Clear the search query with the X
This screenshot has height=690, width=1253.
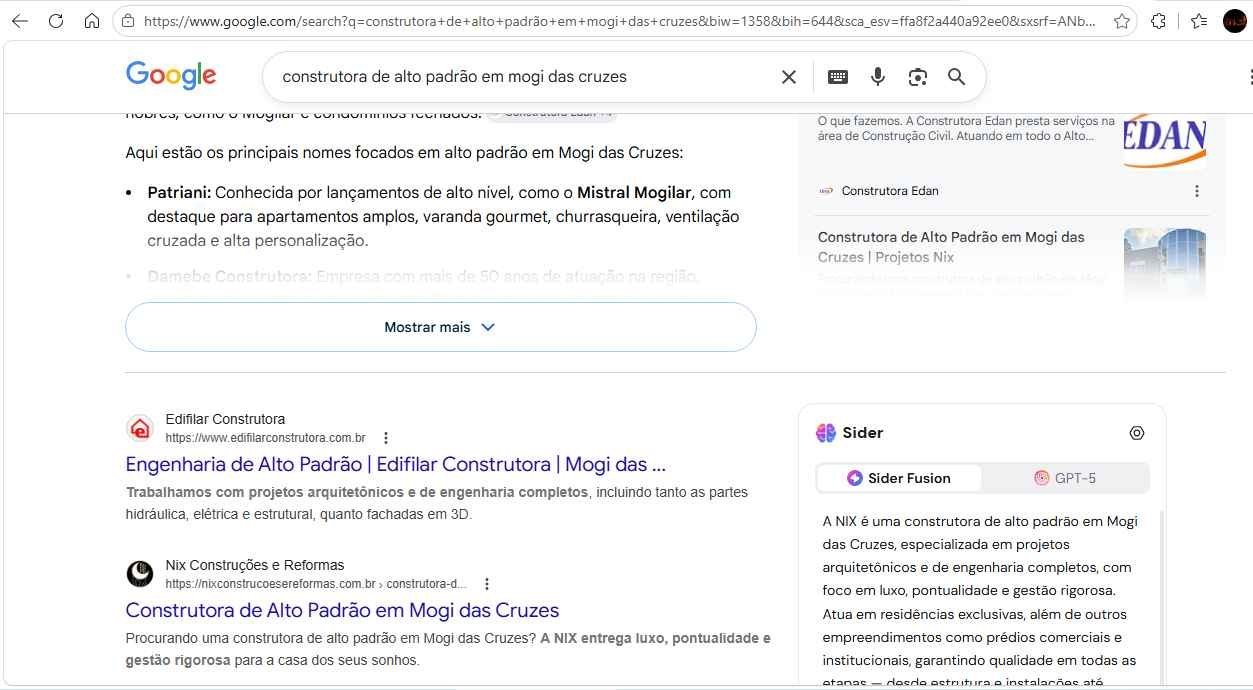(789, 77)
